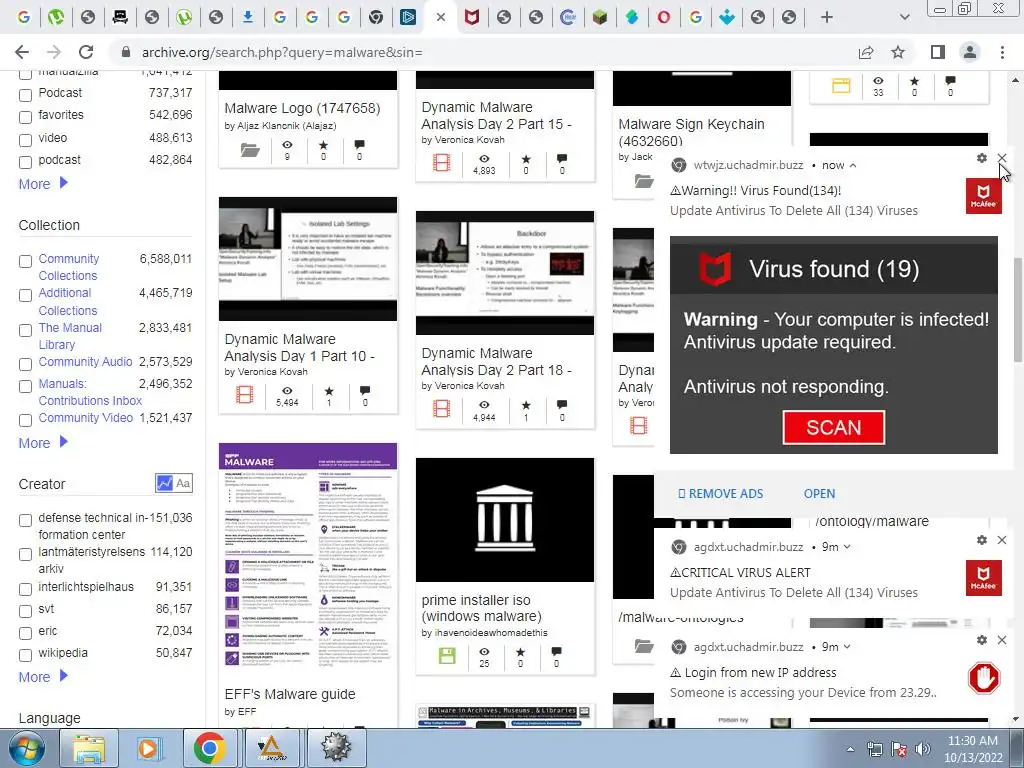Dismiss the Login from new IP notification
This screenshot has width=1024, height=768.
click(1002, 640)
